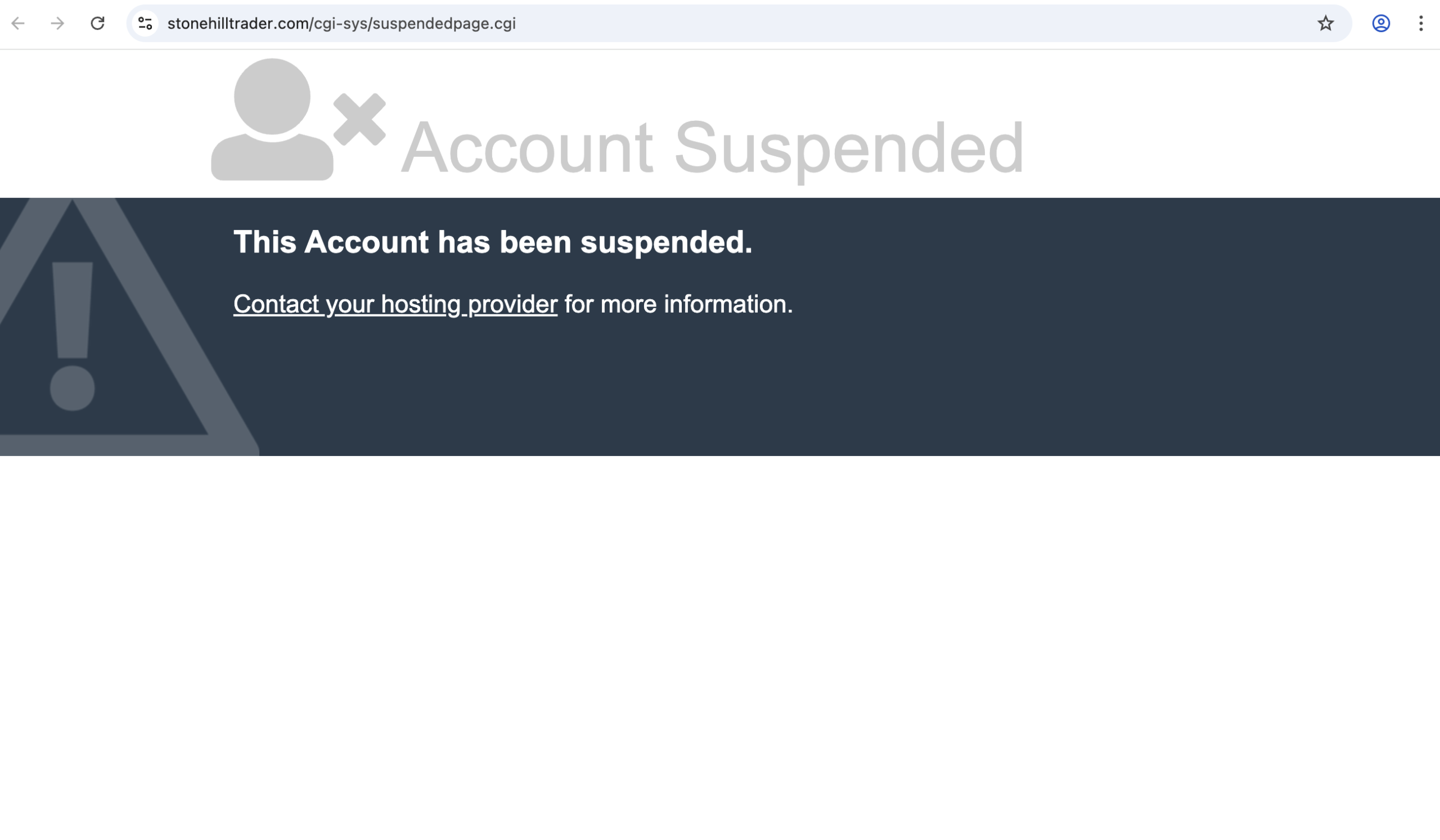Go back to the previous page
The width and height of the screenshot is (1440, 840).
click(19, 24)
